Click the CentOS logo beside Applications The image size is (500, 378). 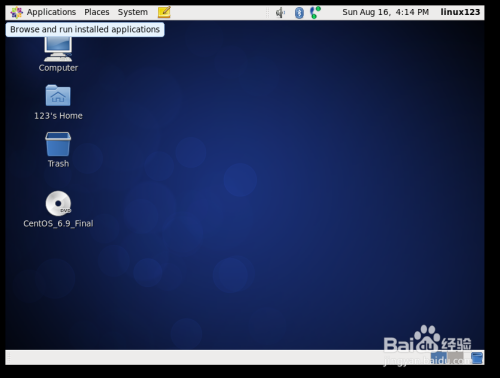[x=16, y=13]
